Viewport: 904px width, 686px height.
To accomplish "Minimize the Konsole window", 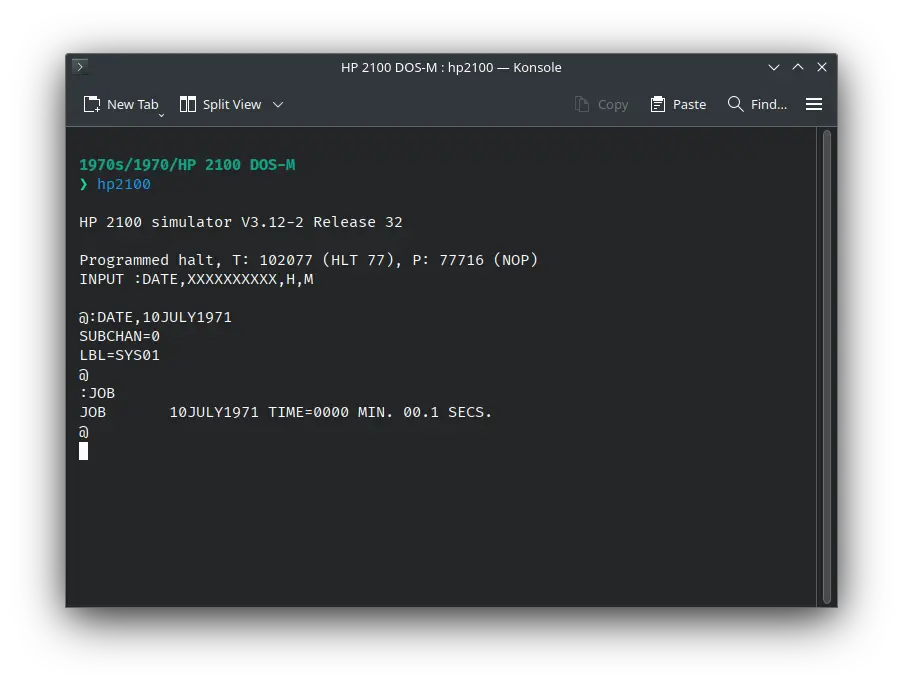I will pos(774,67).
